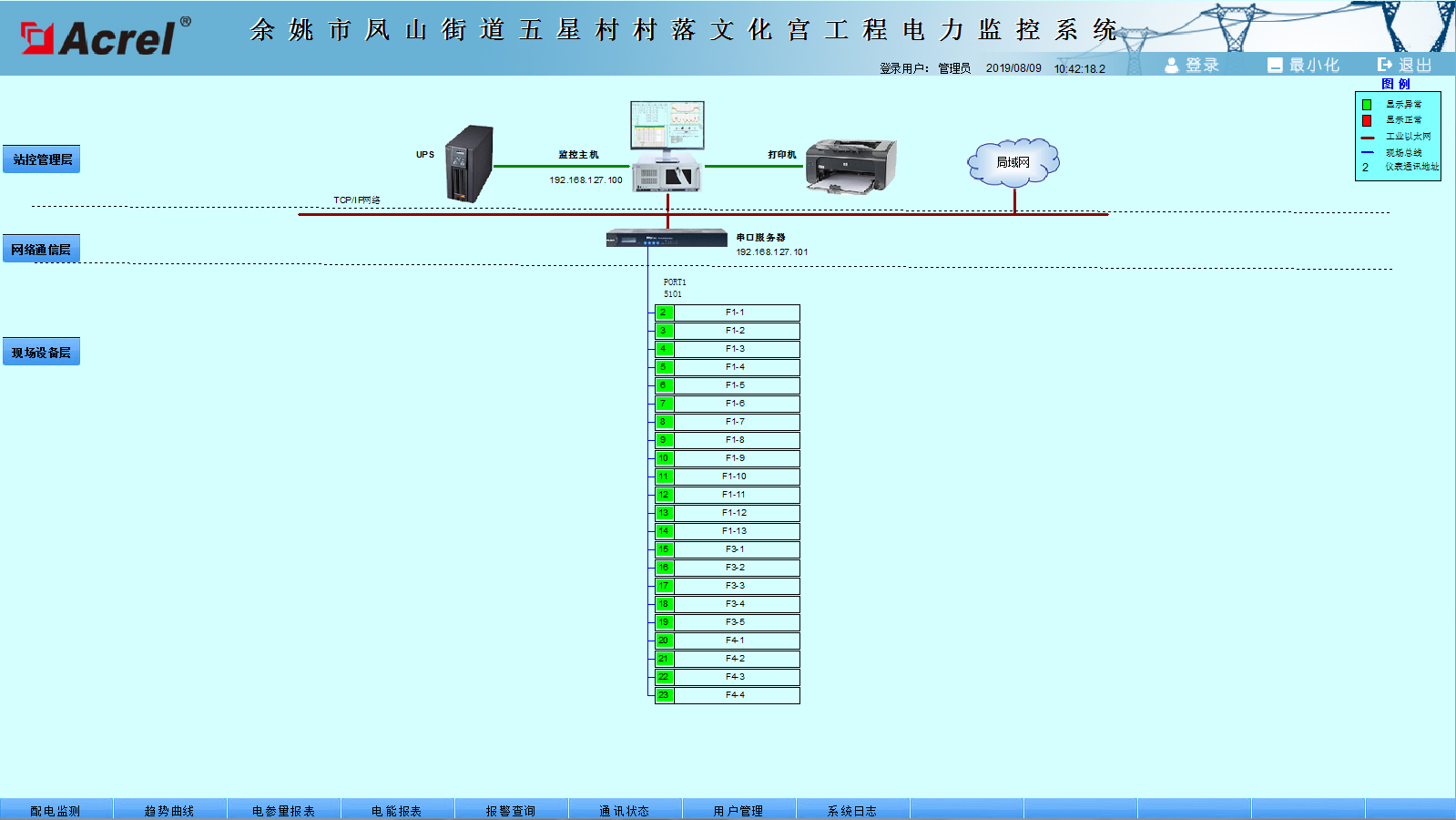The height and width of the screenshot is (820, 1456).
Task: Click the 退出 exit icon
Action: (x=1385, y=65)
